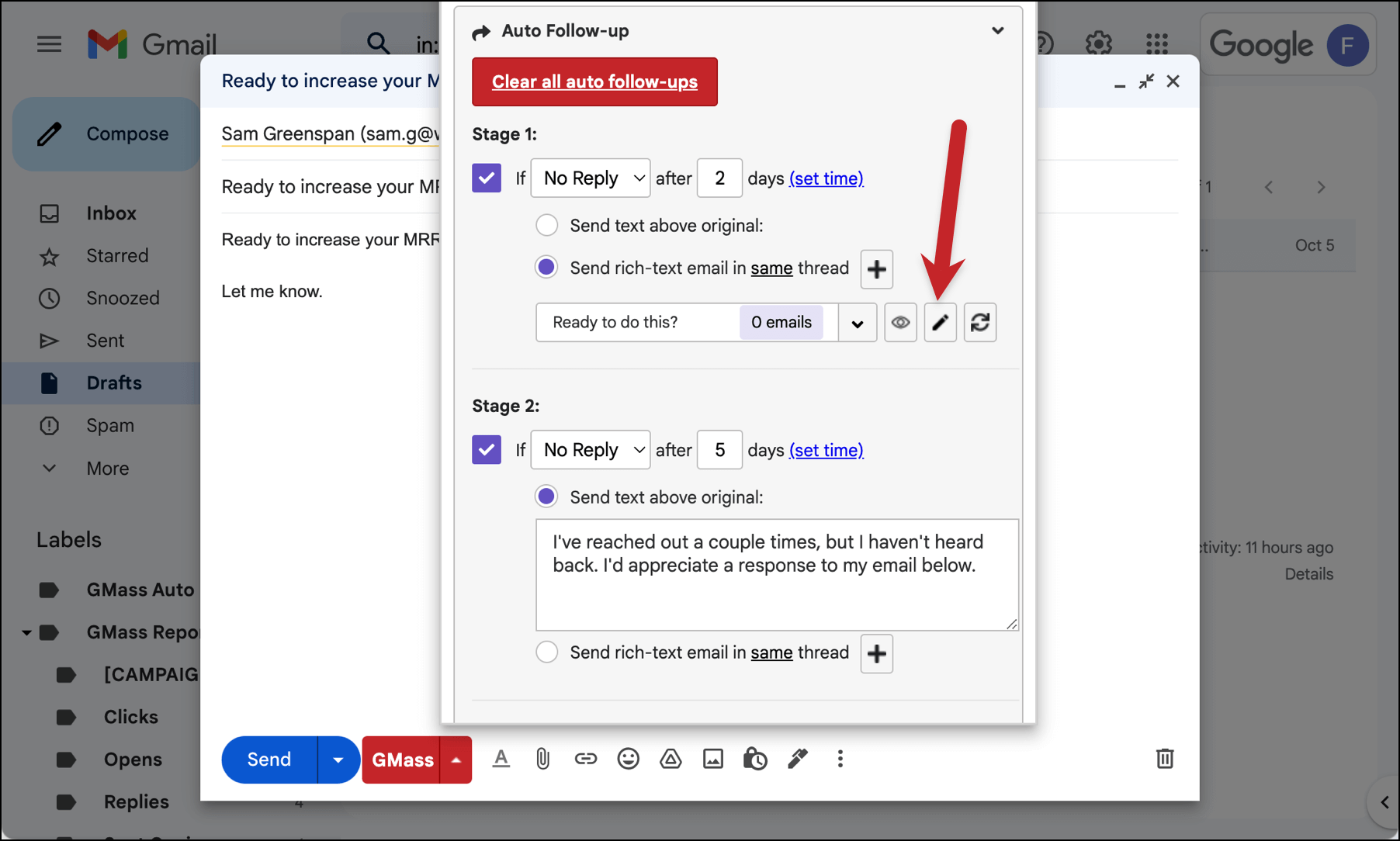The image size is (1400, 841).
Task: Open the Google account avatar F
Action: [1347, 45]
